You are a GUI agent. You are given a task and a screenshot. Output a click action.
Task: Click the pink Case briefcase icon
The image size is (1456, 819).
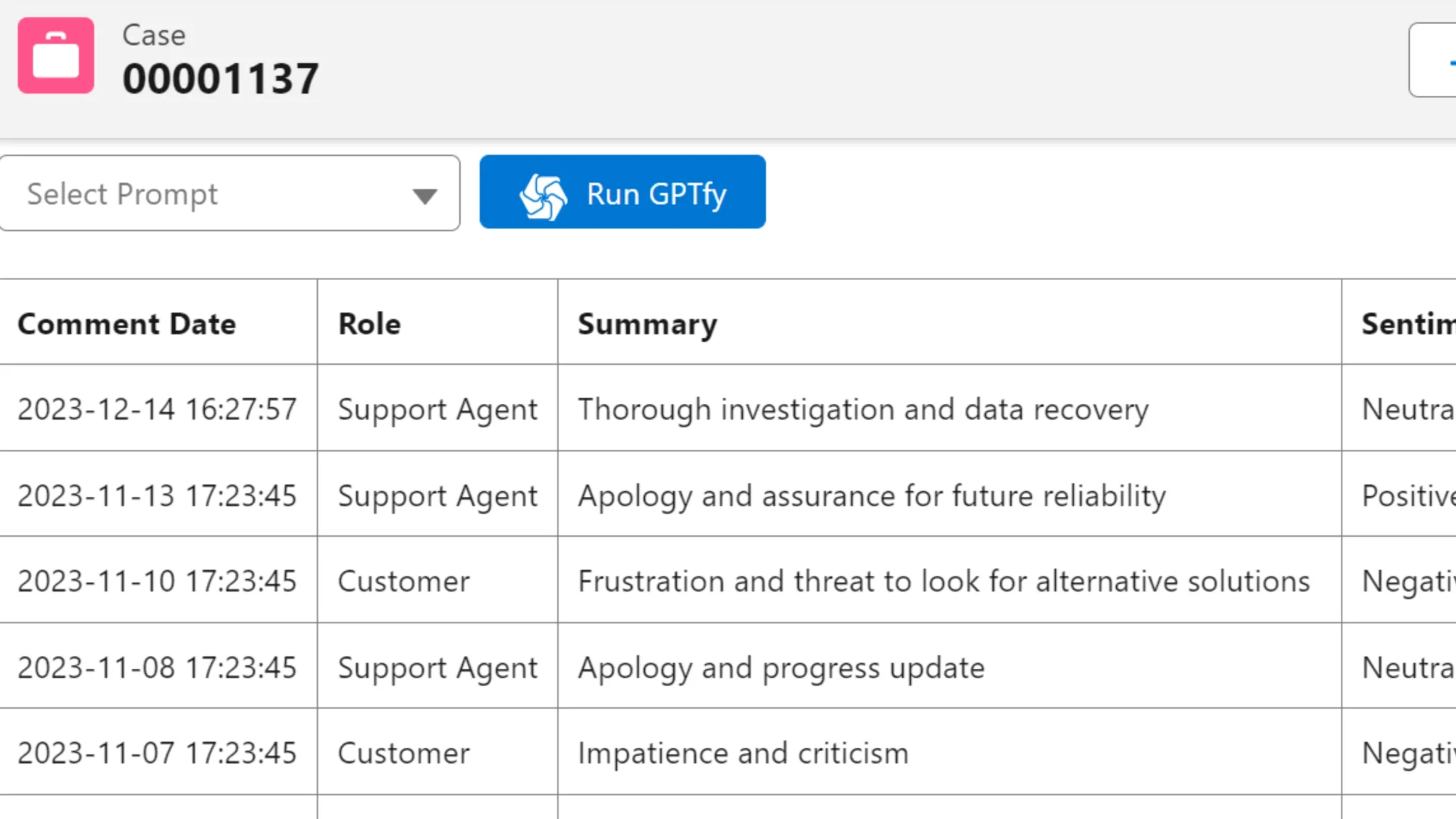(x=55, y=55)
